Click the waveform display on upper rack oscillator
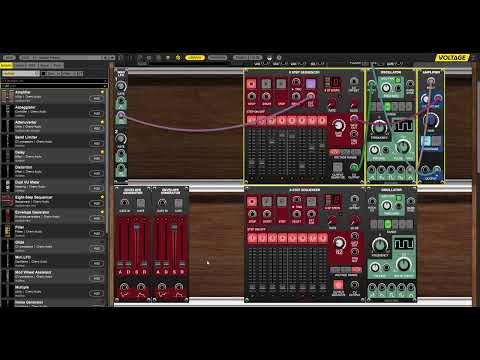 coord(404,126)
